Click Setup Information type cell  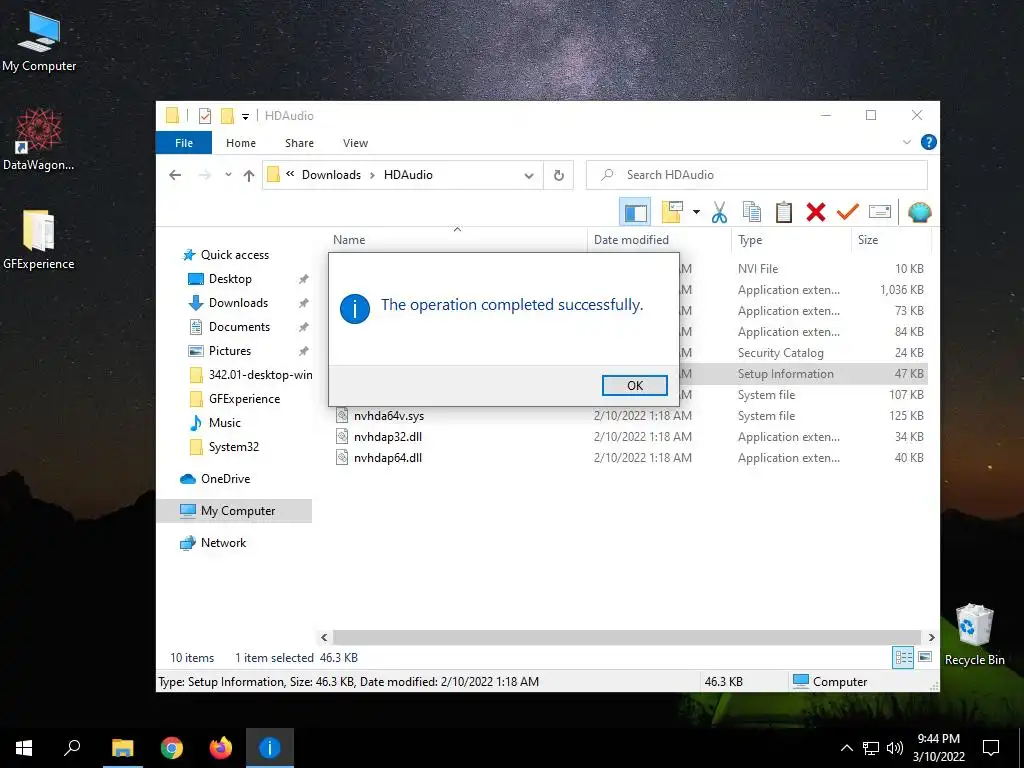[786, 374]
